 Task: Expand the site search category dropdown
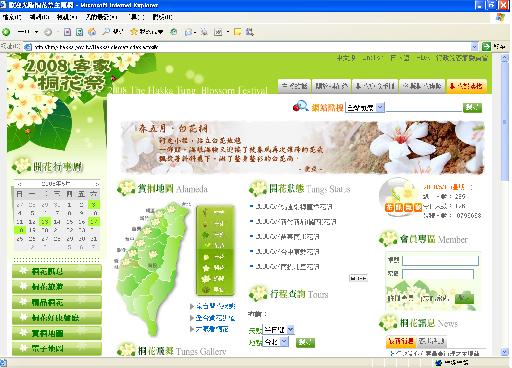[380, 107]
